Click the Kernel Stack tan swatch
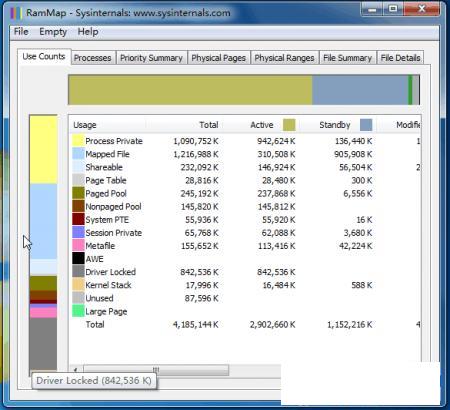The height and width of the screenshot is (410, 450). [78, 285]
